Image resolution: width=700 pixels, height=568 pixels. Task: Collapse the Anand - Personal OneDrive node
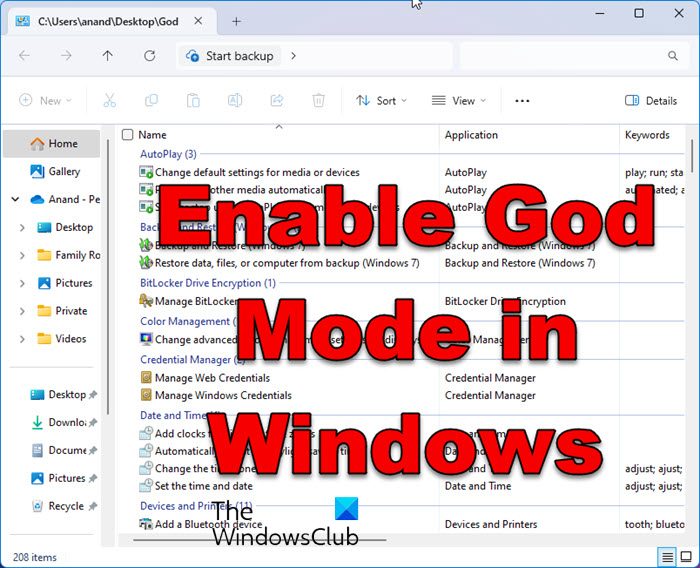coord(15,199)
